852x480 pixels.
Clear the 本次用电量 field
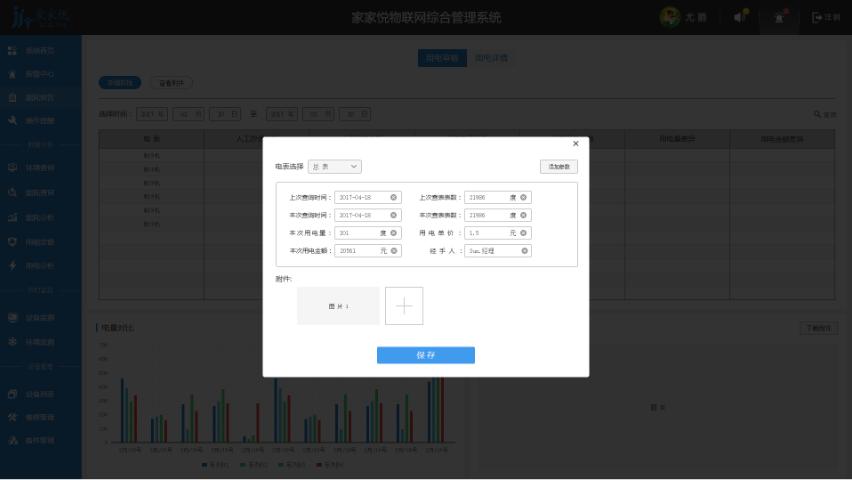393,233
